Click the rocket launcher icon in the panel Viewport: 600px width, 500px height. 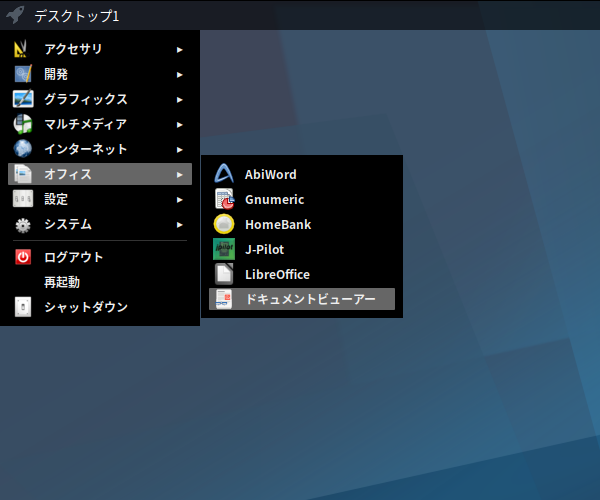point(15,15)
